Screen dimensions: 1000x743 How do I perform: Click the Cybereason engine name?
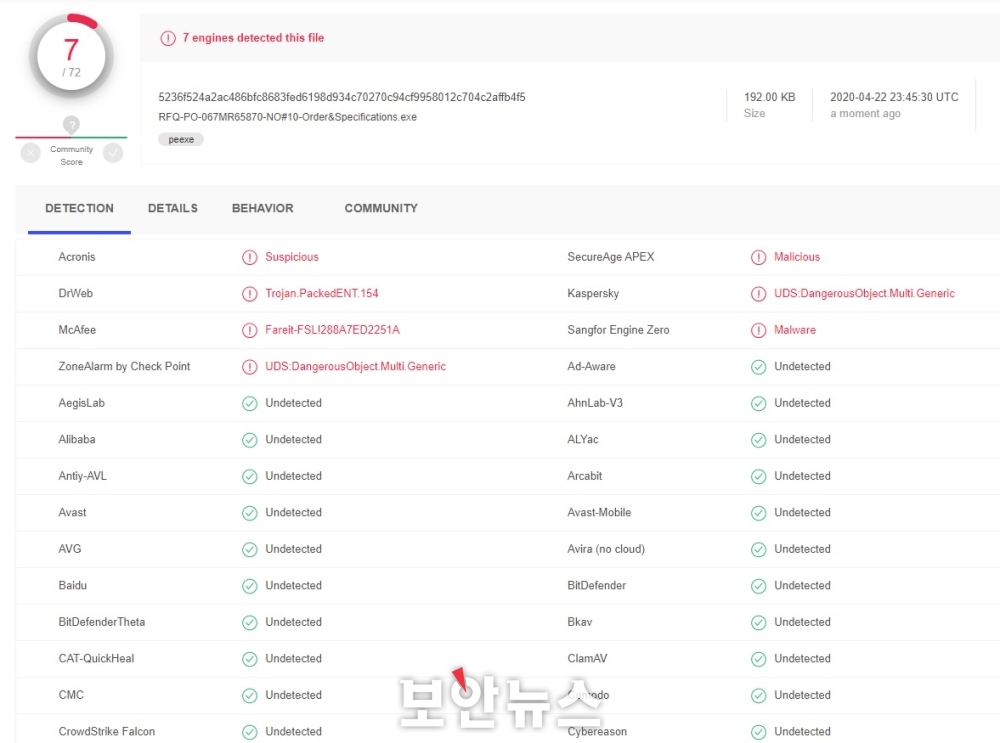point(597,732)
